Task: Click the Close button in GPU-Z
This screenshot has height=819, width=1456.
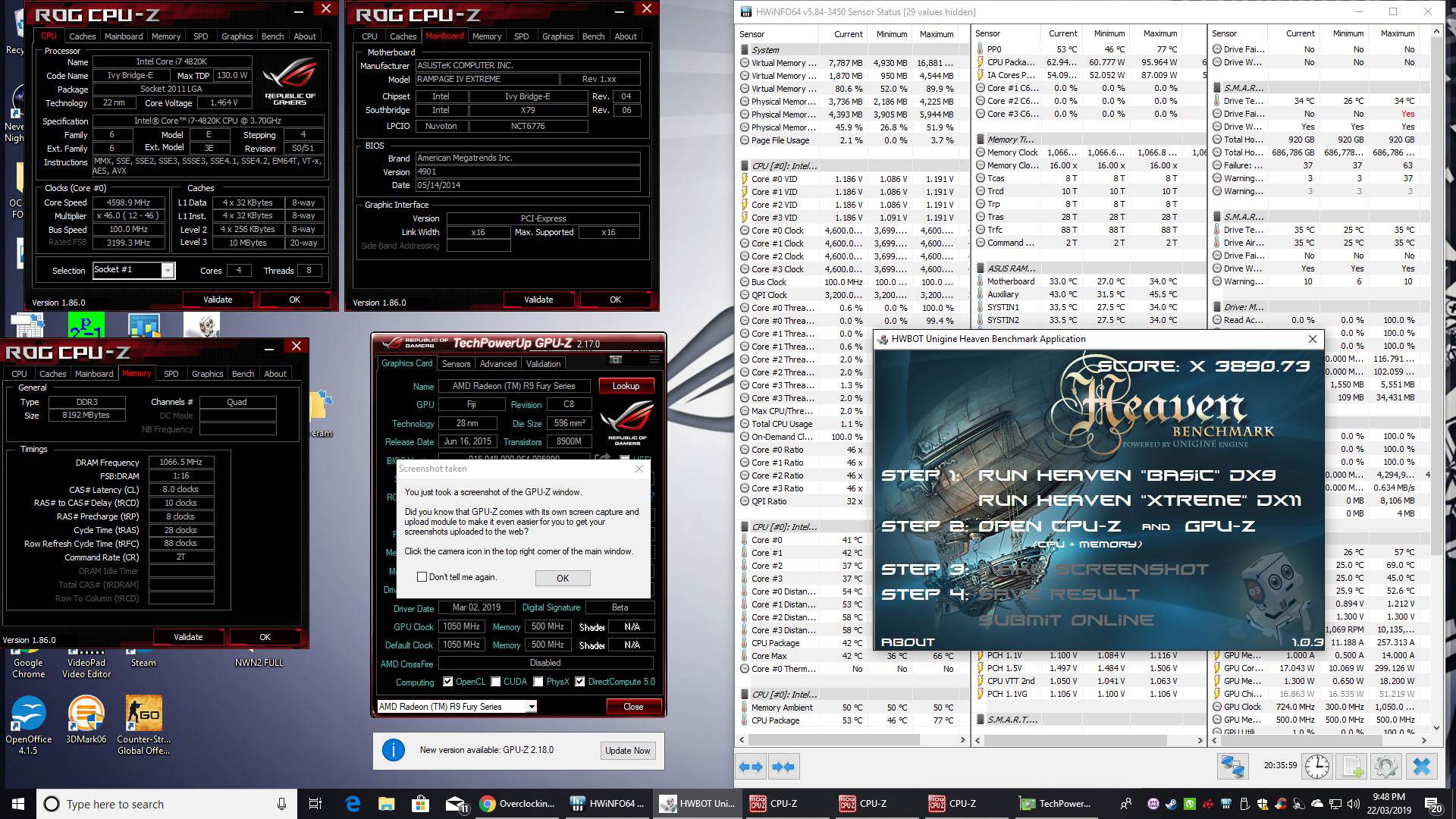Action: click(x=633, y=707)
